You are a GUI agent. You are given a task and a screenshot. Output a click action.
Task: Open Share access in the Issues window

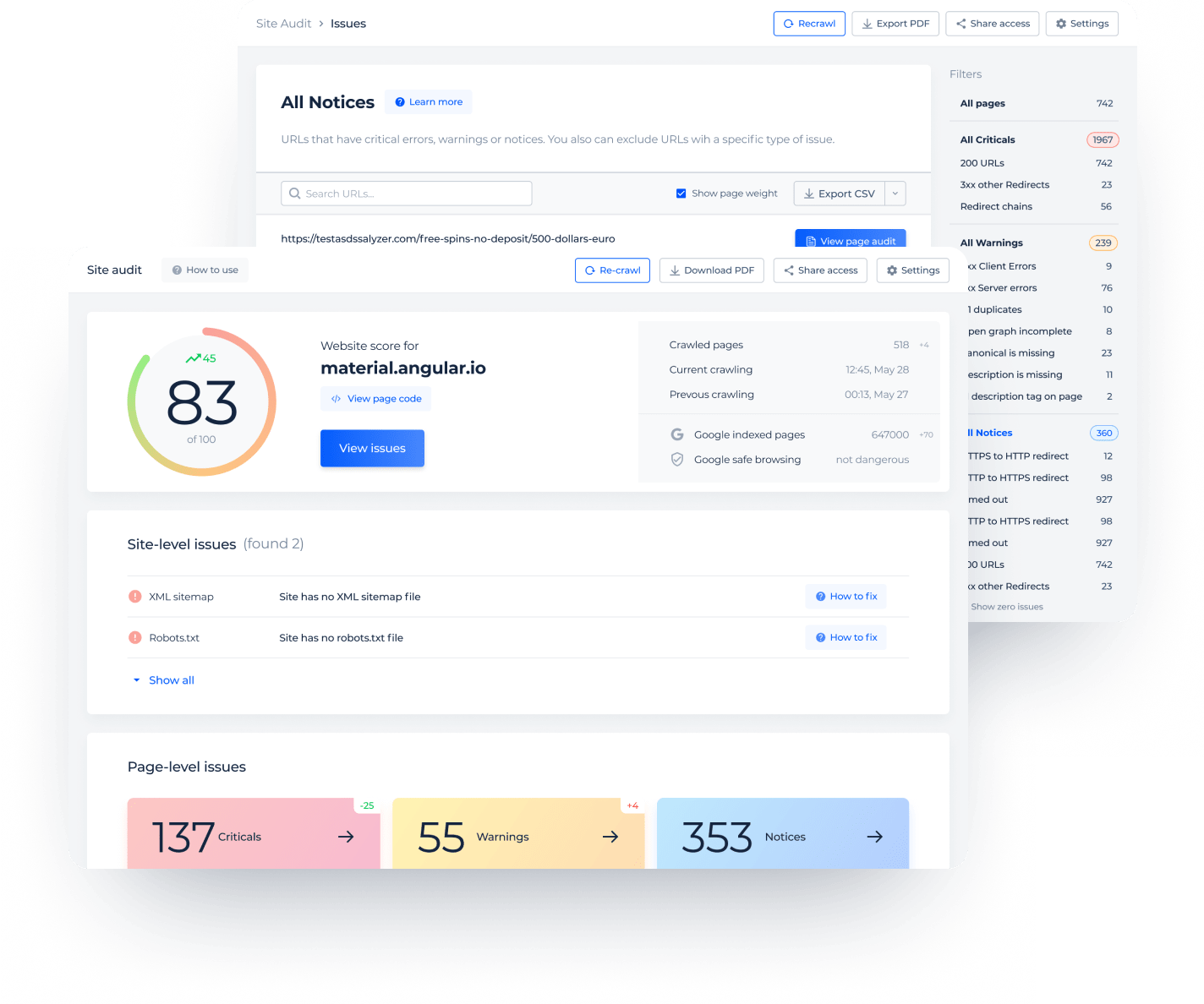point(993,24)
